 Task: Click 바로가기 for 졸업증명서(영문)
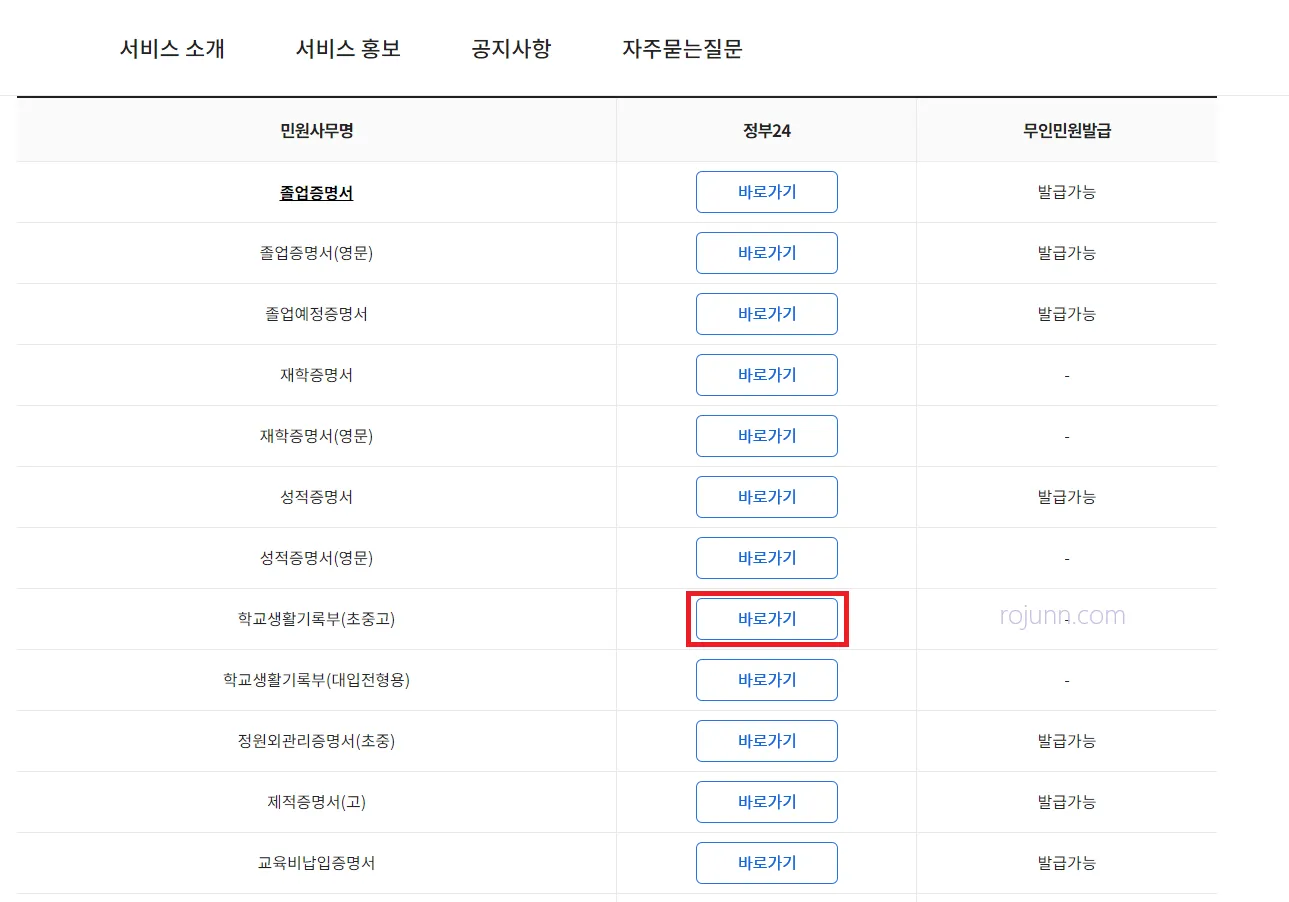tap(766, 253)
